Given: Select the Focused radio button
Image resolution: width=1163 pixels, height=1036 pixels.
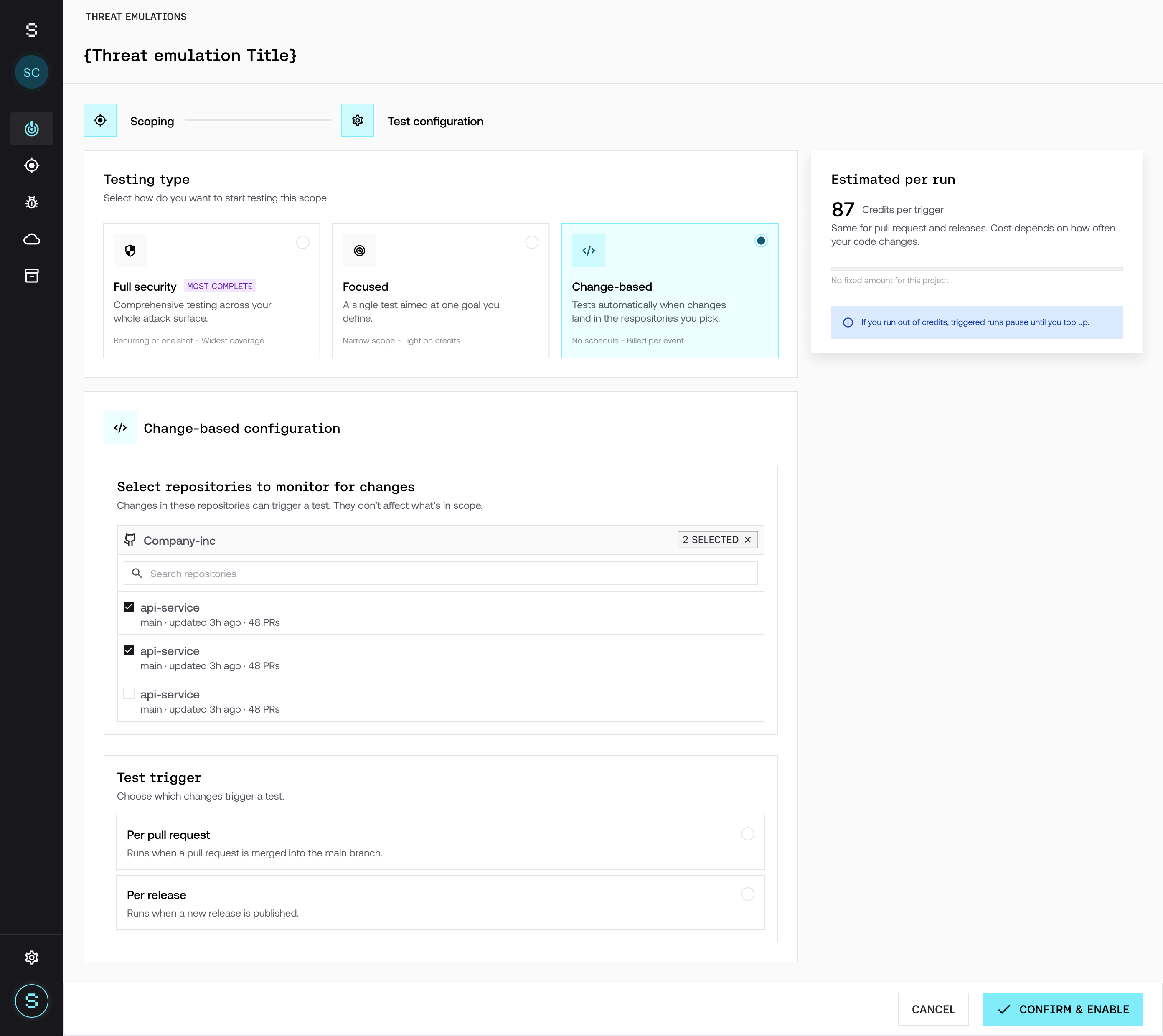Looking at the screenshot, I should pyautogui.click(x=532, y=242).
